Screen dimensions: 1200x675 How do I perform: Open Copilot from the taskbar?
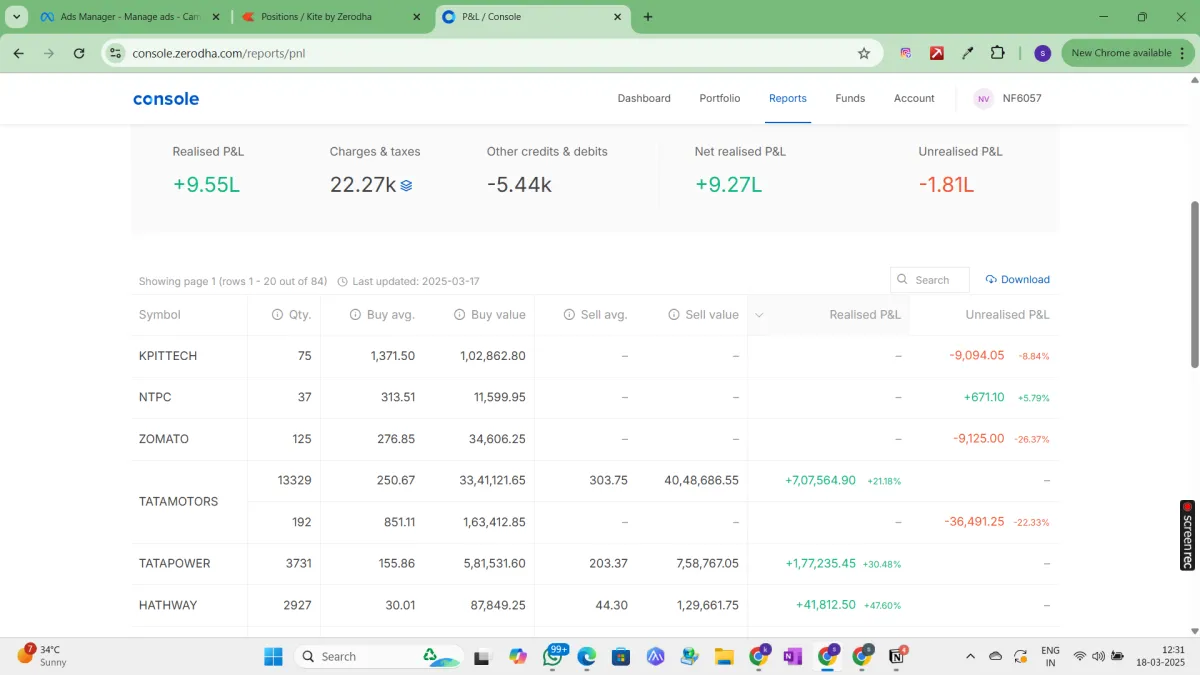(x=517, y=656)
